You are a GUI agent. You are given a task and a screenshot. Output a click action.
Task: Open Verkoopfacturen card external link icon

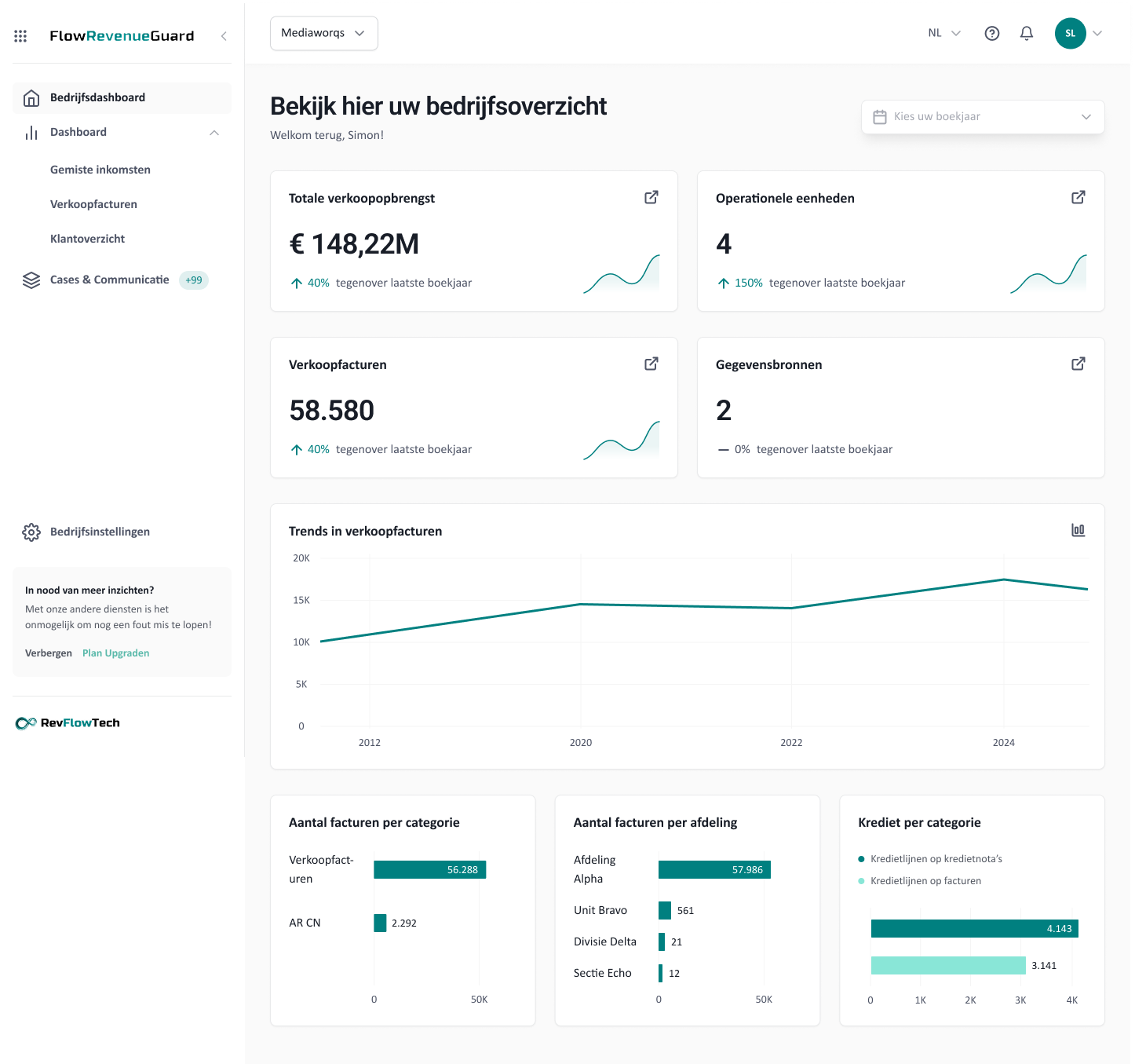pos(651,364)
